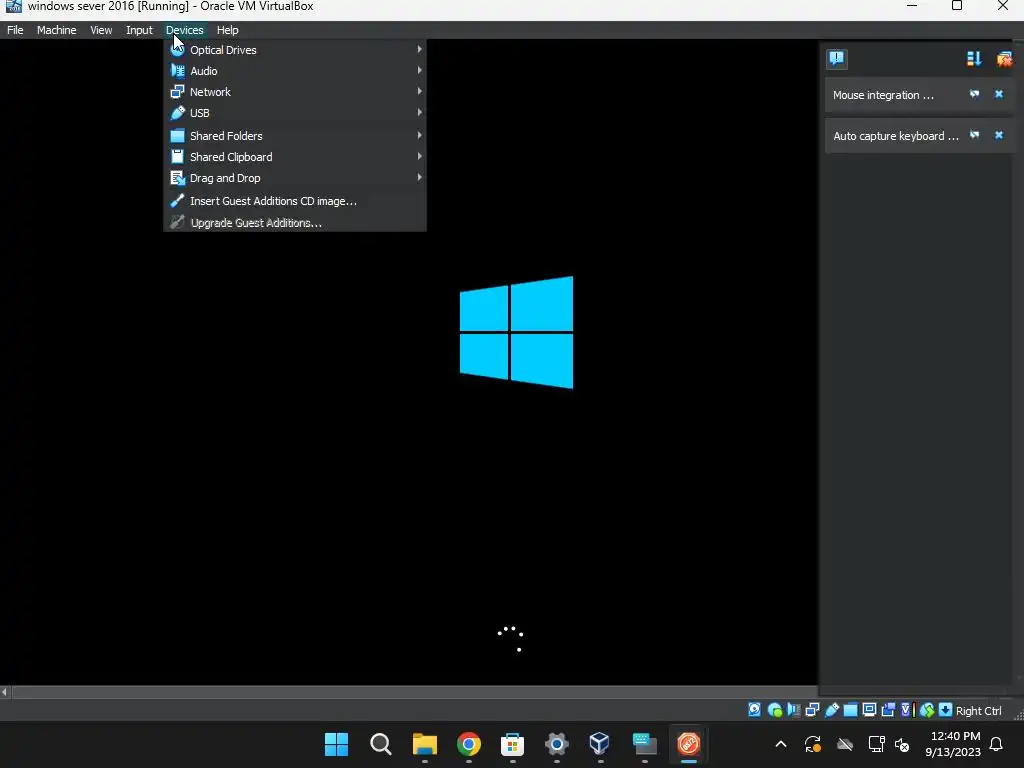Image resolution: width=1024 pixels, height=768 pixels.
Task: Click Upgrade Guest Additions entry
Action: tap(295, 223)
